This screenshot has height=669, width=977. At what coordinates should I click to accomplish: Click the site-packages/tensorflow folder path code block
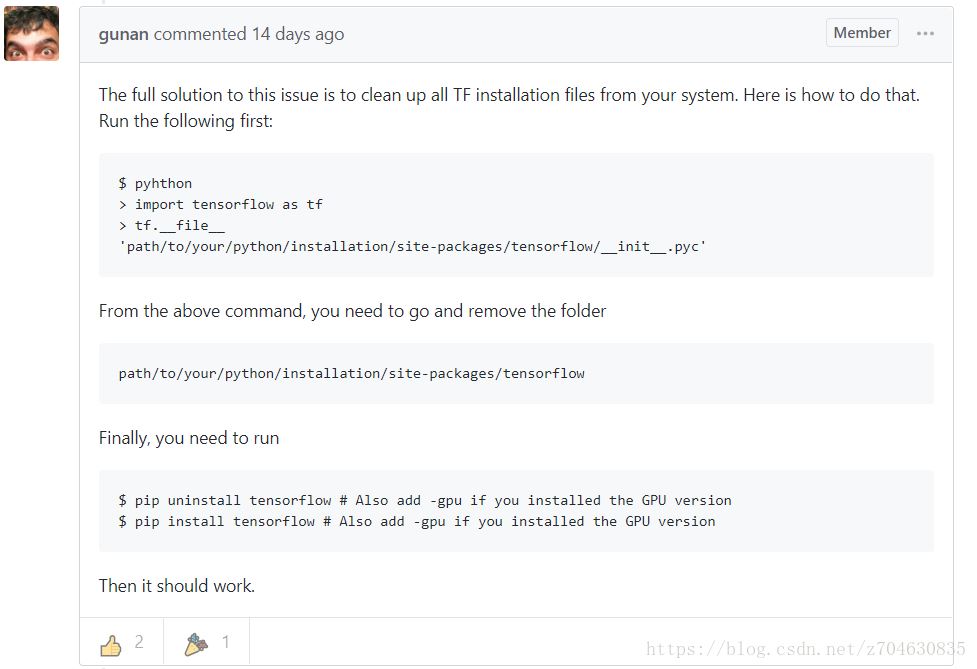(x=351, y=373)
